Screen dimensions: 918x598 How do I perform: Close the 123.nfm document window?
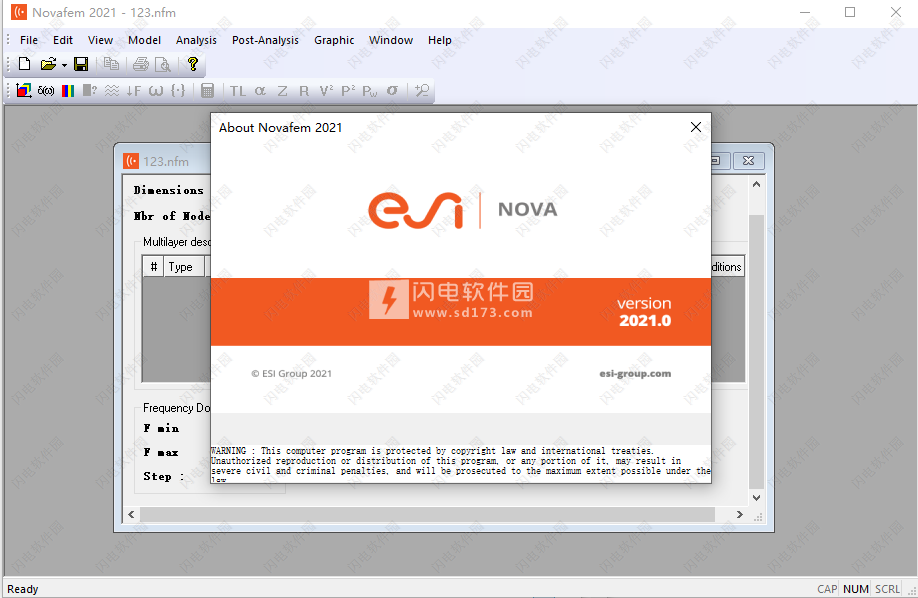point(748,160)
